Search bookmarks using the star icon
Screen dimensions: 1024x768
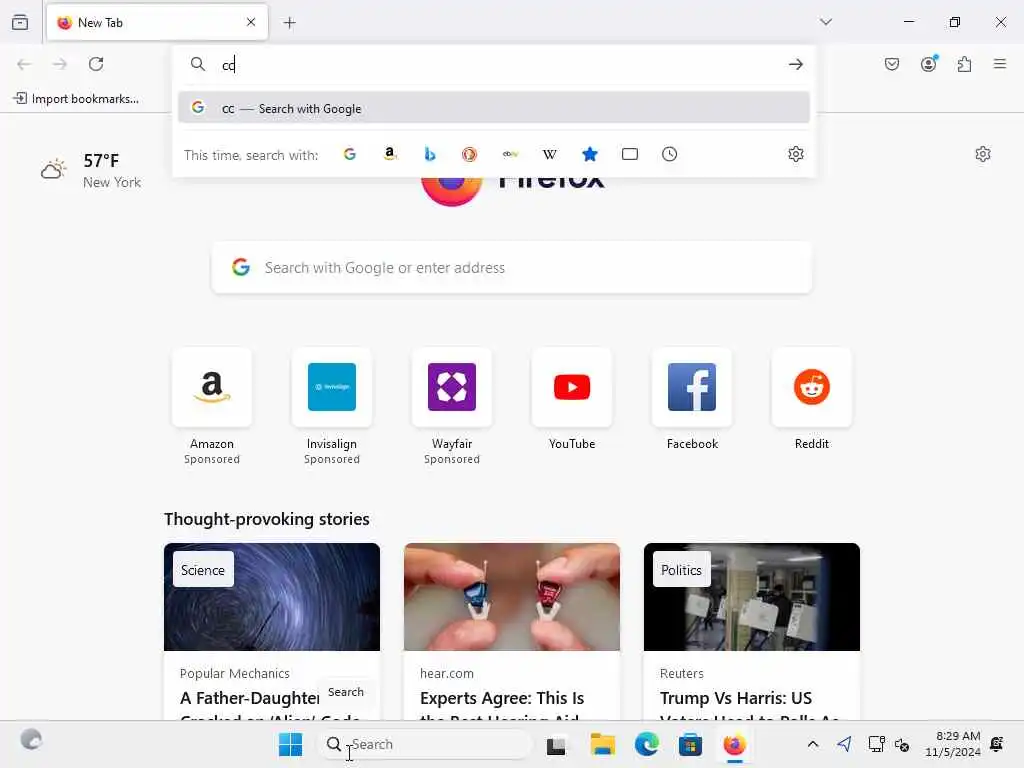pyautogui.click(x=590, y=154)
